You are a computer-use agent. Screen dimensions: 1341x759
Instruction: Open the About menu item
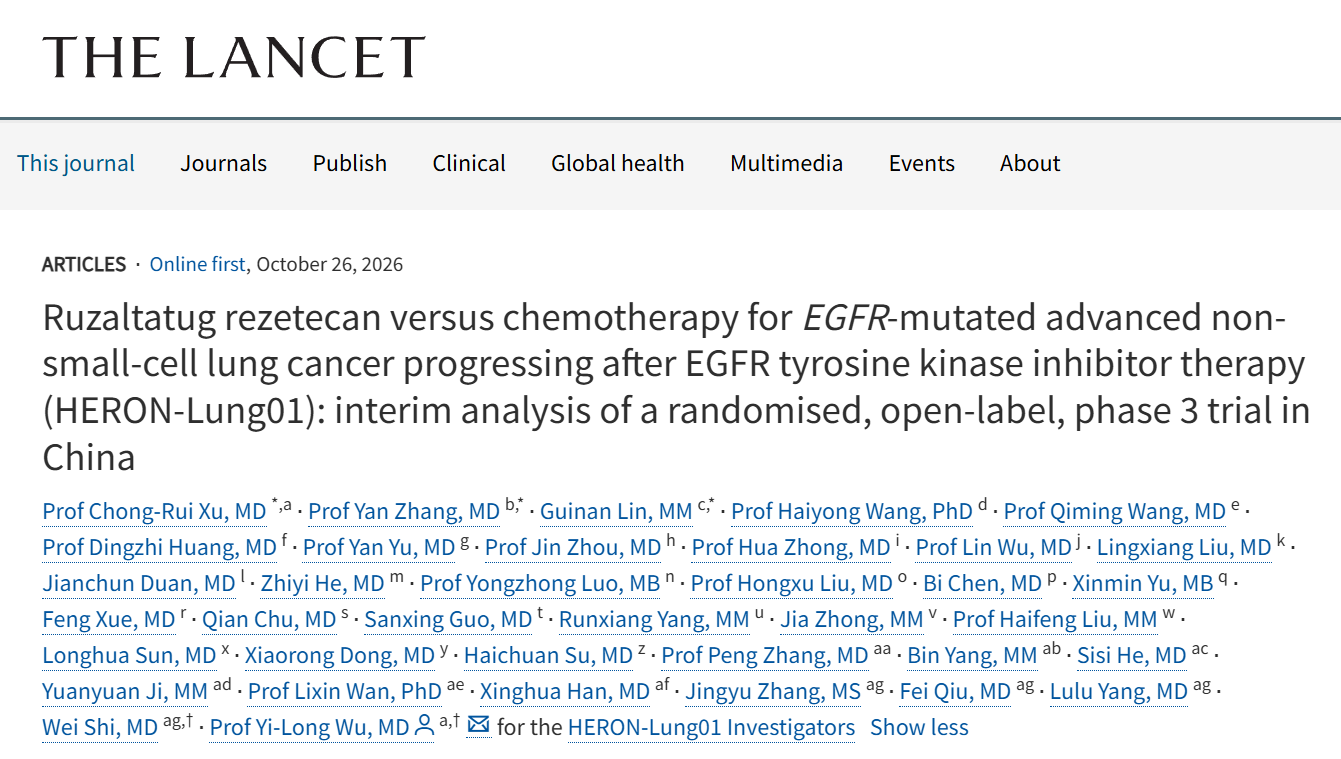pos(1030,163)
